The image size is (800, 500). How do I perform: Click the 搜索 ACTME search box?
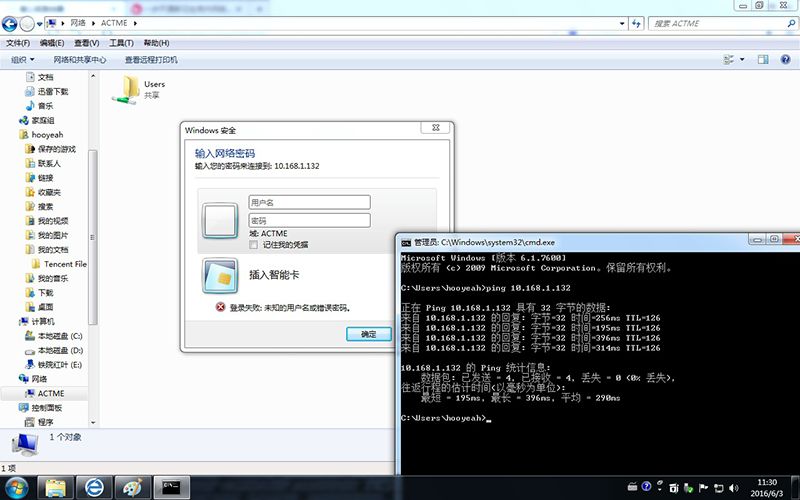(x=715, y=23)
